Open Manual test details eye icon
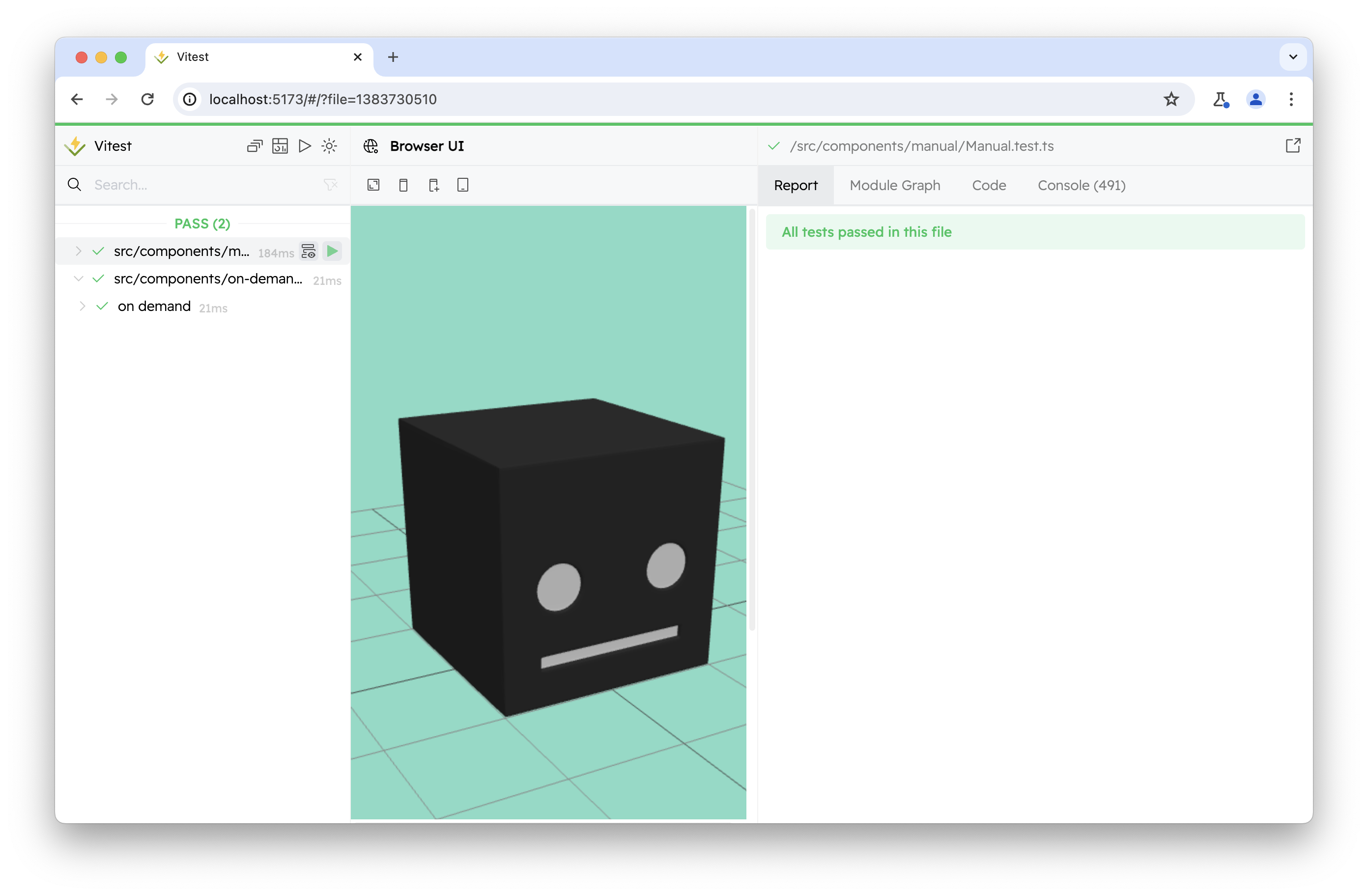The width and height of the screenshot is (1368, 896). point(309,251)
